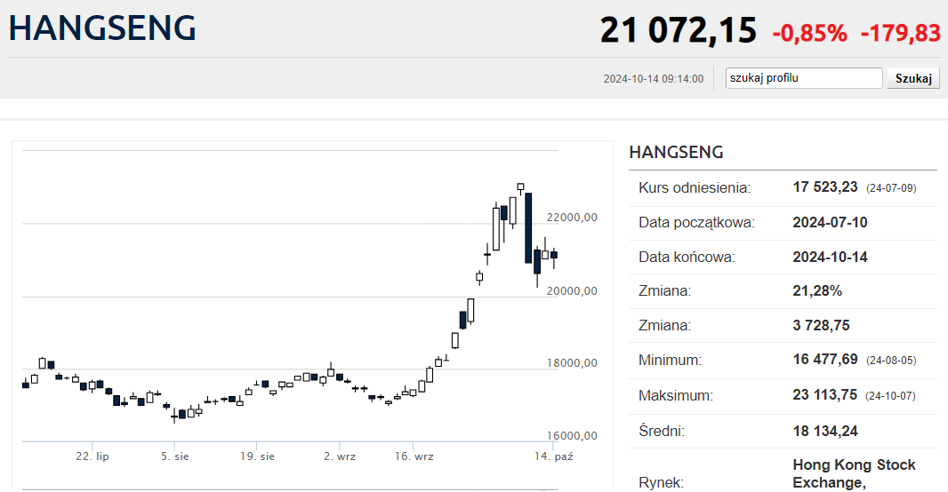This screenshot has width=948, height=492.
Task: Click the percent change -0,85%
Action: [810, 33]
